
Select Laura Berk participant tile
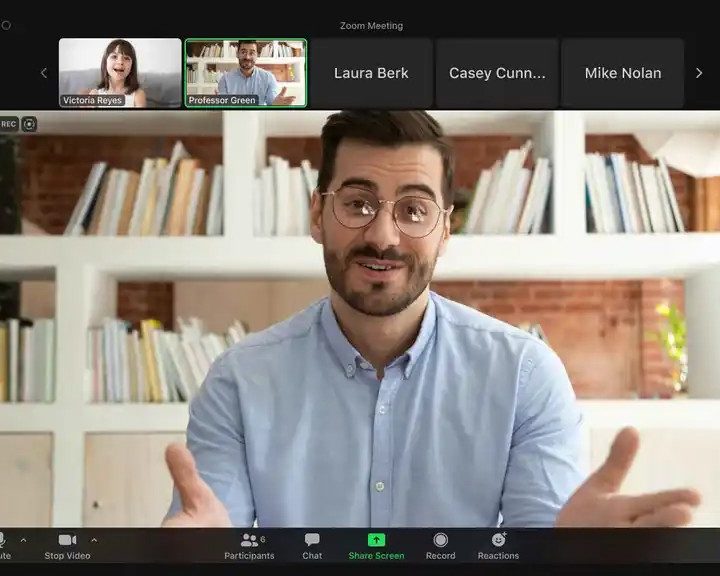pos(371,73)
